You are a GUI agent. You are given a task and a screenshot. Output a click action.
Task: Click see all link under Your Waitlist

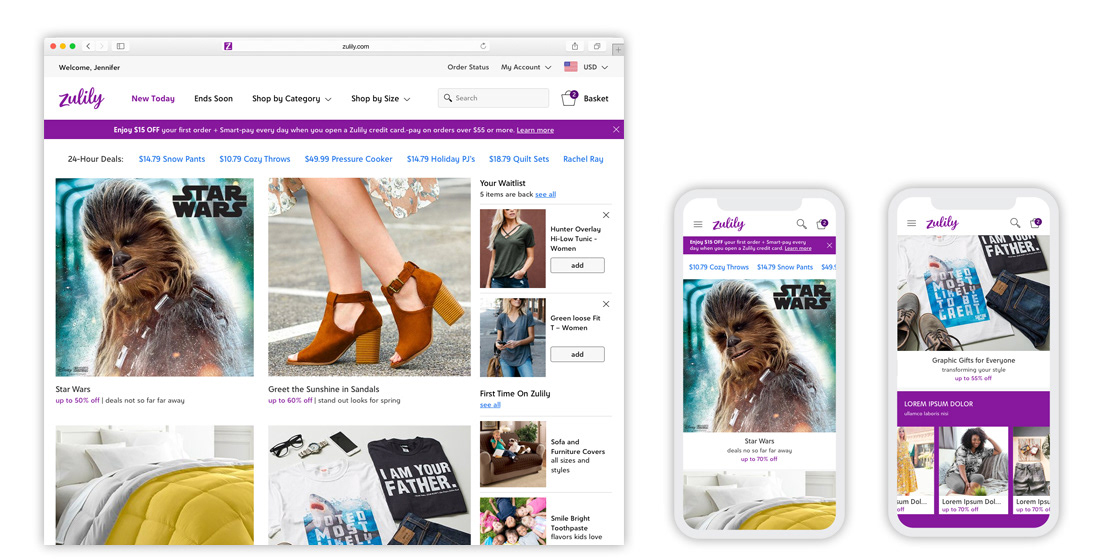[546, 194]
